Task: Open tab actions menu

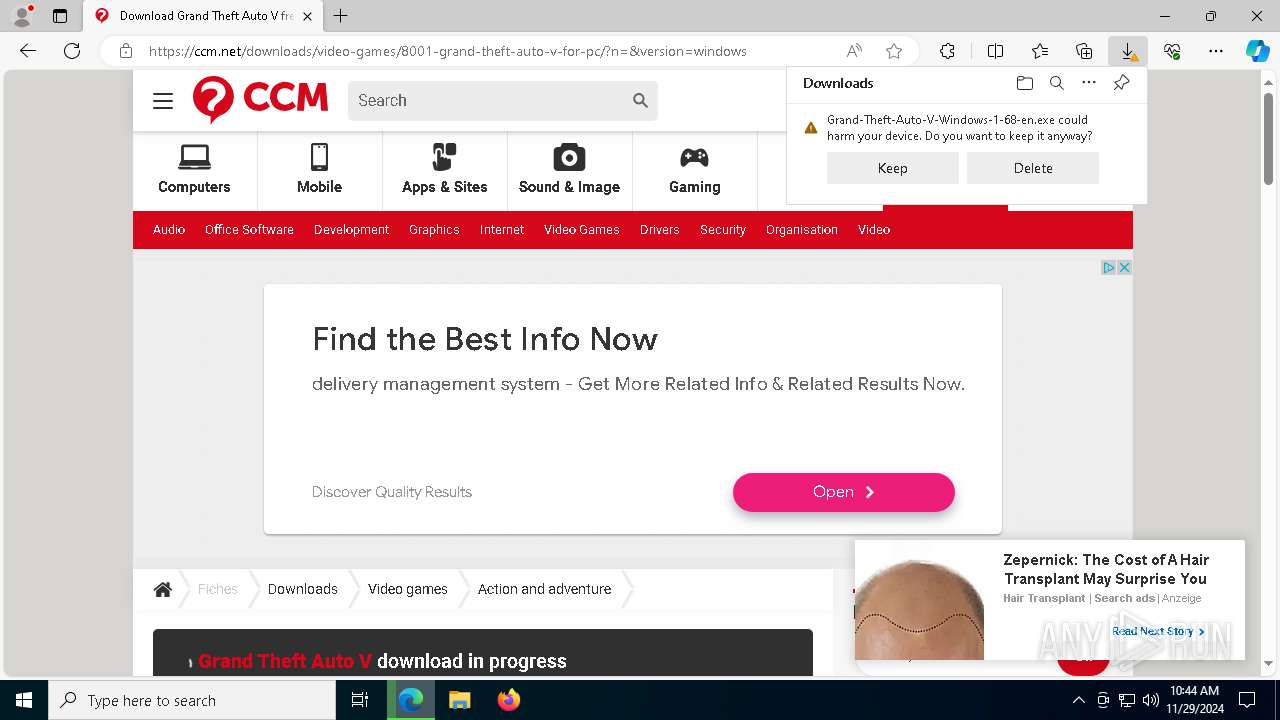Action: pyautogui.click(x=60, y=16)
